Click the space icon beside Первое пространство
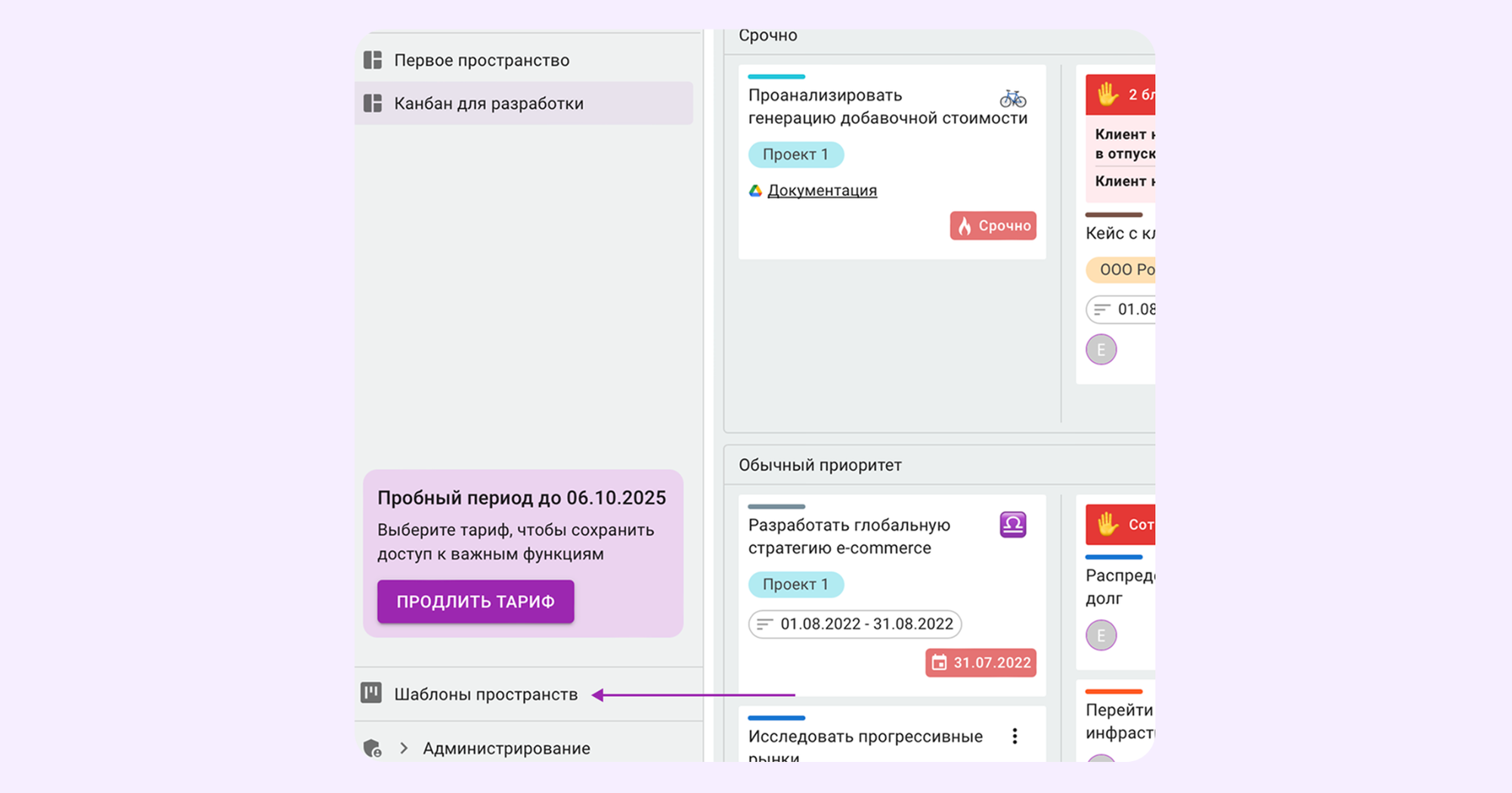Image resolution: width=1512 pixels, height=793 pixels. click(371, 60)
